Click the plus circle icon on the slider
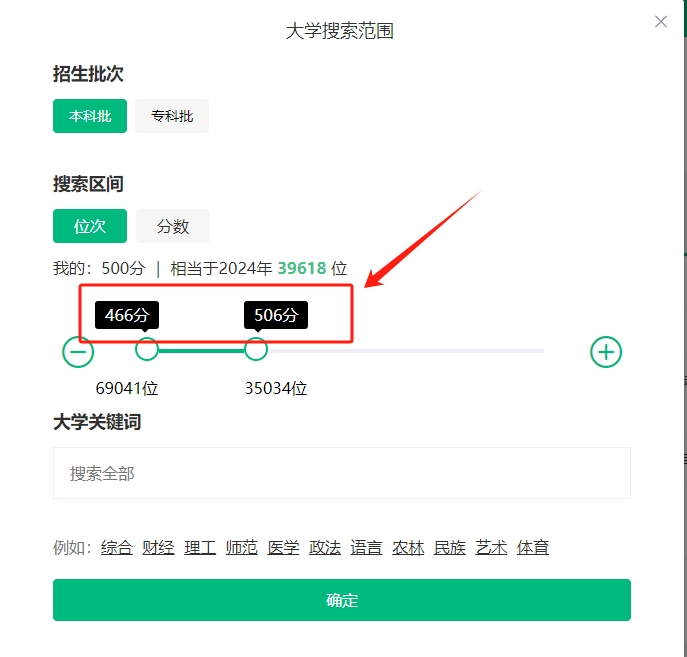This screenshot has width=687, height=657. tap(606, 352)
